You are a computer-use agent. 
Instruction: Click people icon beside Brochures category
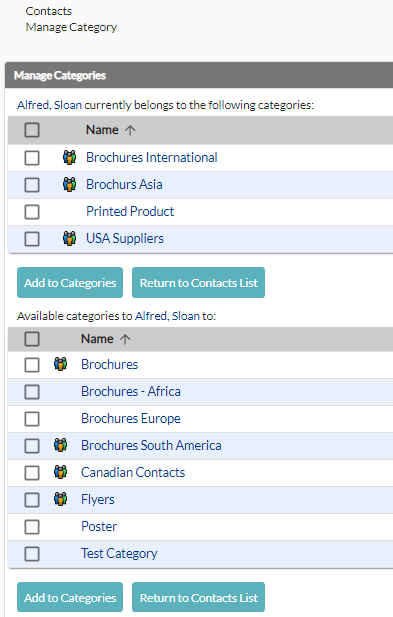tap(61, 364)
